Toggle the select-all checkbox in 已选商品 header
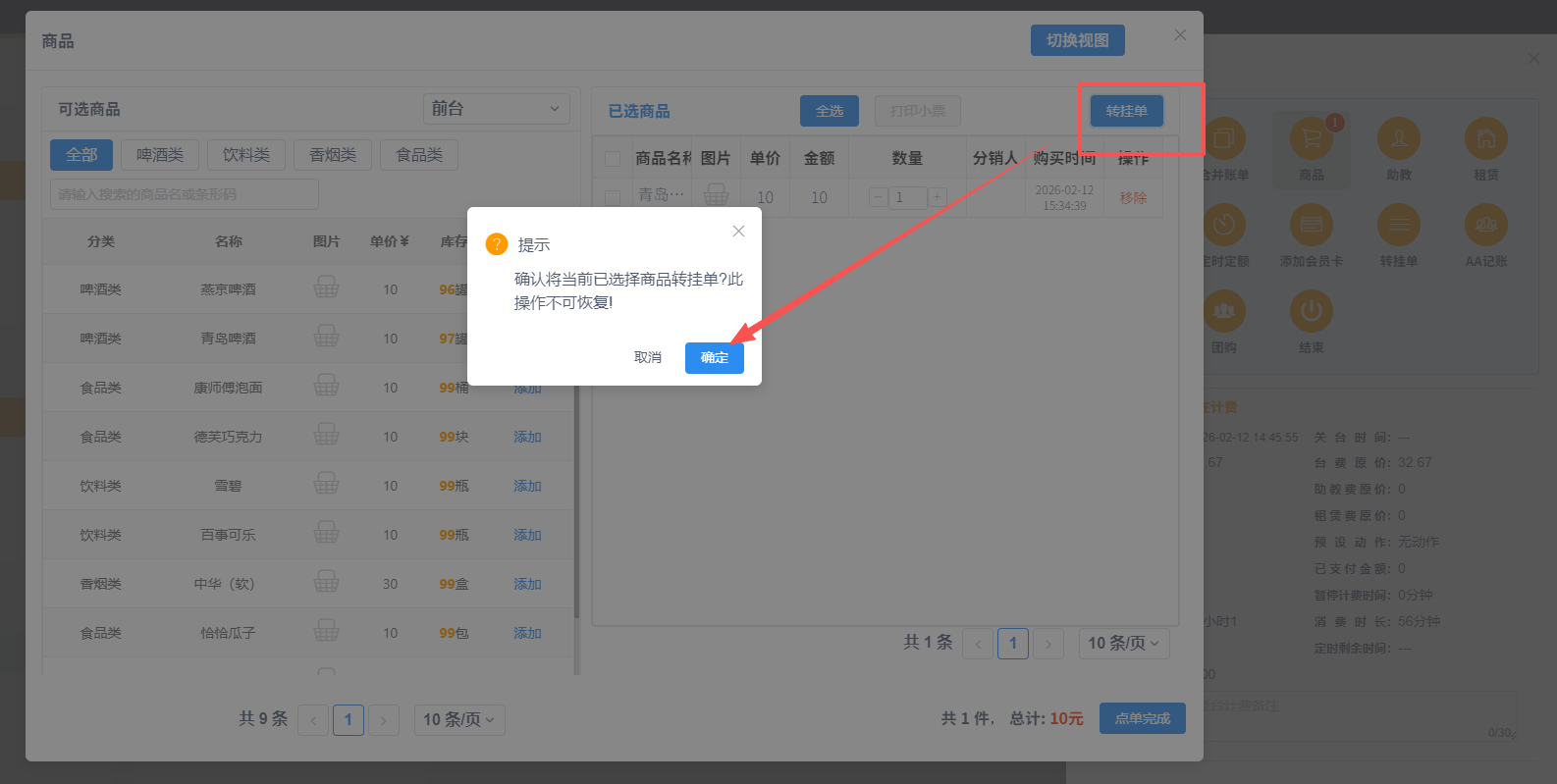The height and width of the screenshot is (784, 1557). pos(613,159)
